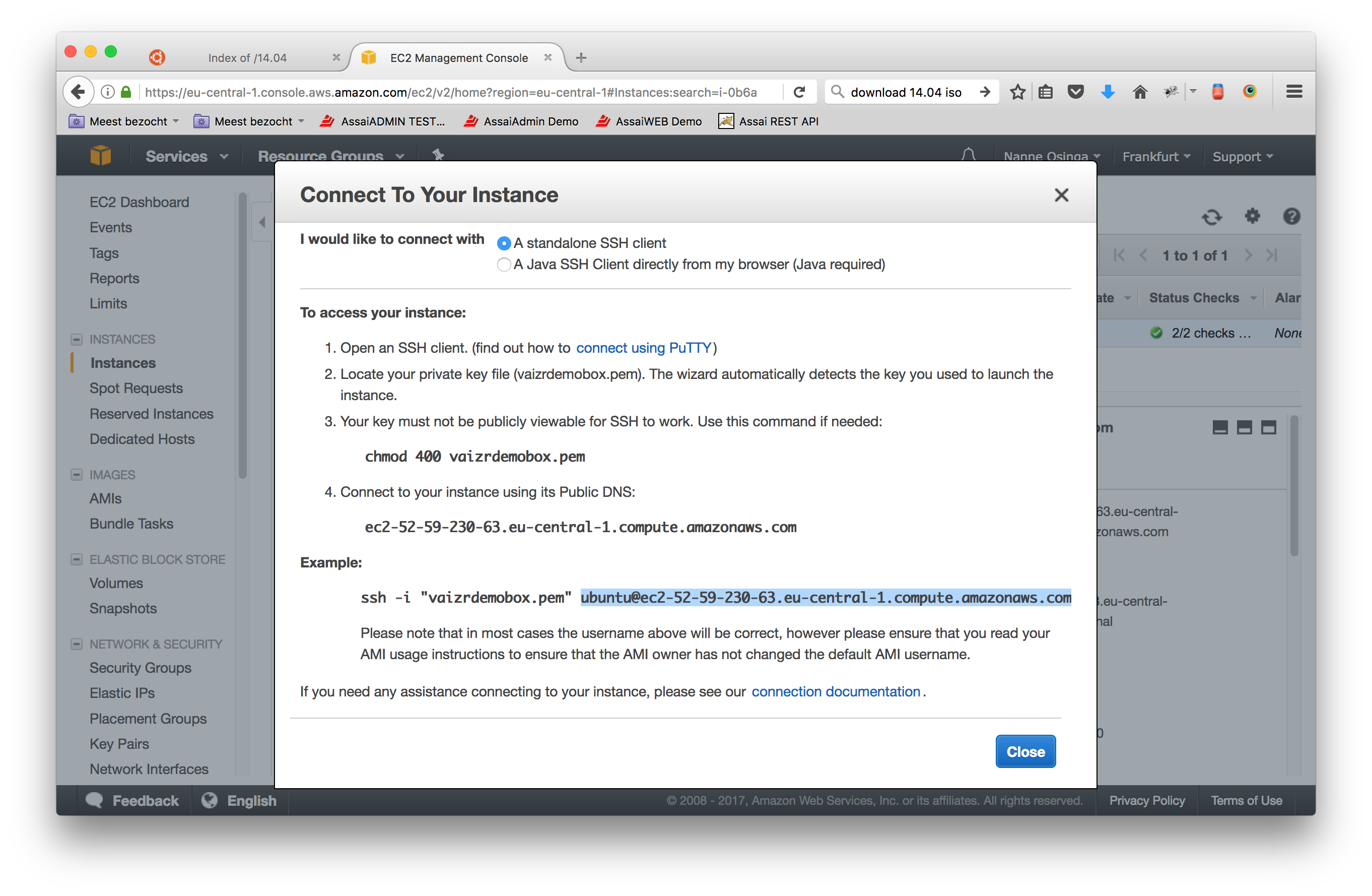Click the multicolor circle extension icon

point(1249,92)
